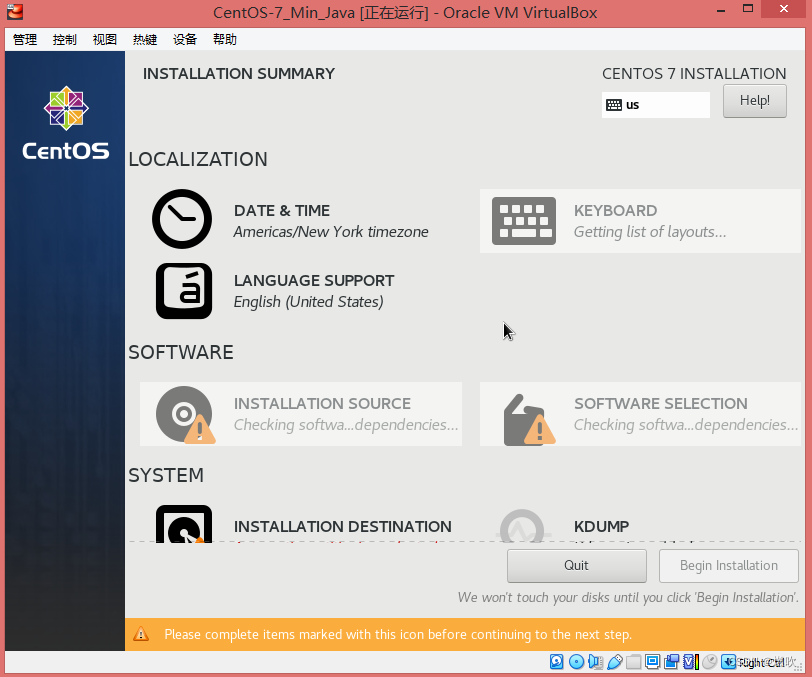Open the Date & Time clock icon

click(x=182, y=219)
